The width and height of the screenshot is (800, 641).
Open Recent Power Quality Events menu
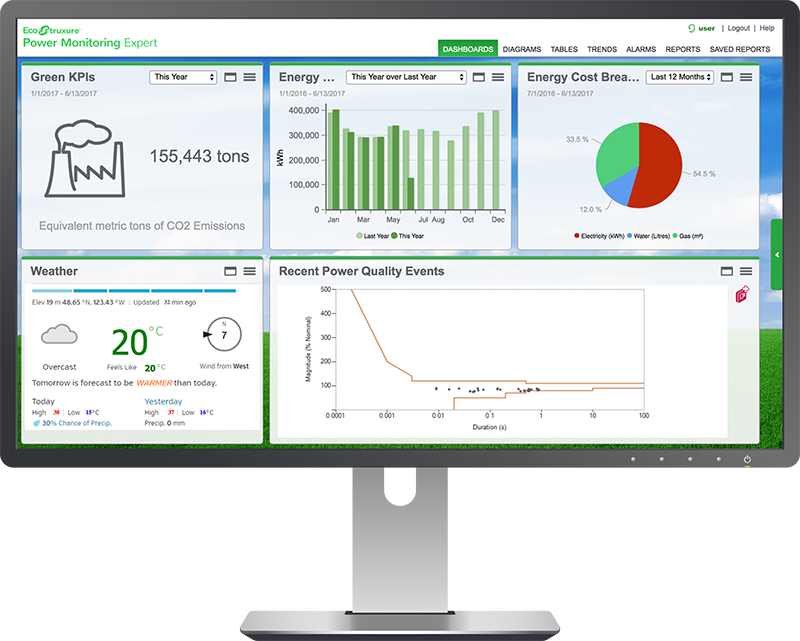tap(746, 272)
